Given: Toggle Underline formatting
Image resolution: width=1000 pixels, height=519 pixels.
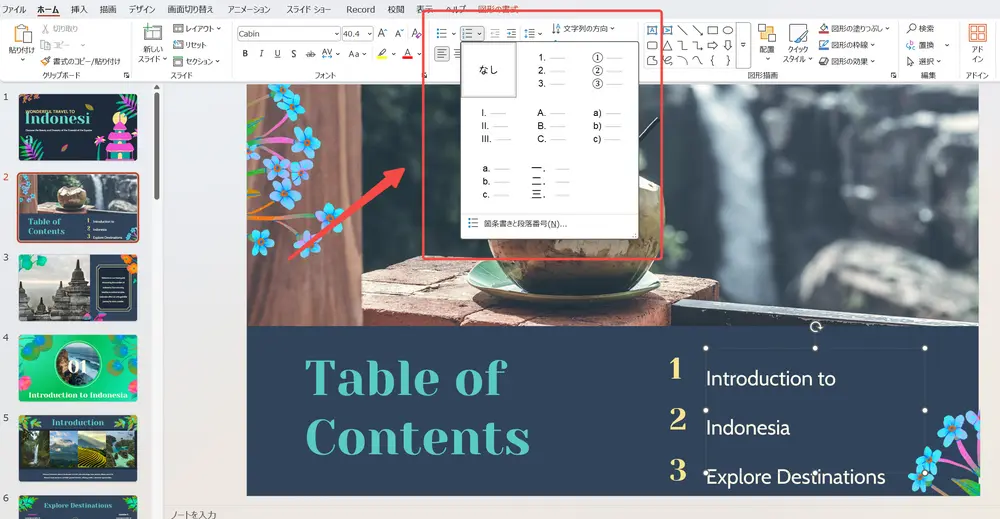Looking at the screenshot, I should pos(277,54).
